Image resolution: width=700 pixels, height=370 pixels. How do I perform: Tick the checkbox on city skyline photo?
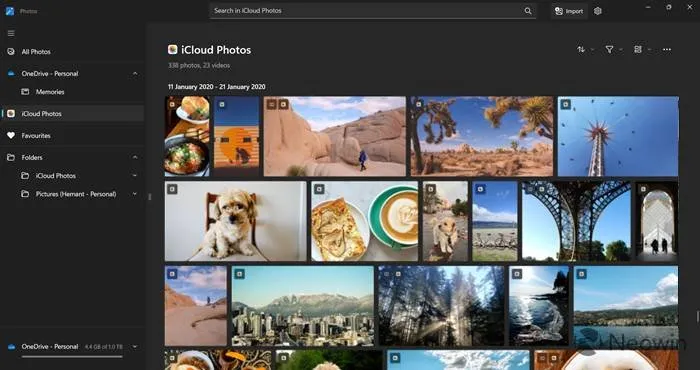(x=240, y=274)
